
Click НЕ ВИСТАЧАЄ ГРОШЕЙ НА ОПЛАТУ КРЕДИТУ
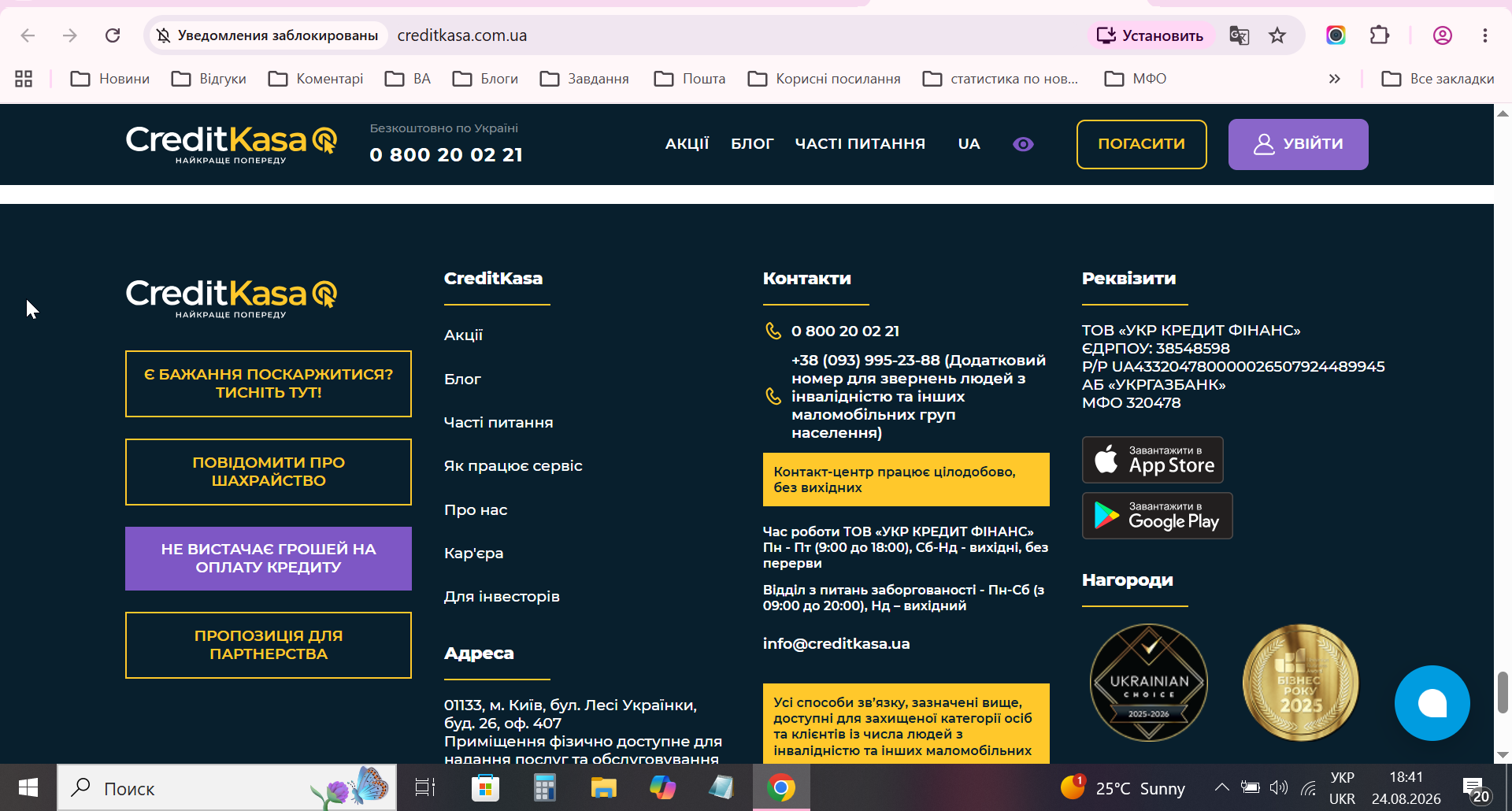click(x=269, y=558)
